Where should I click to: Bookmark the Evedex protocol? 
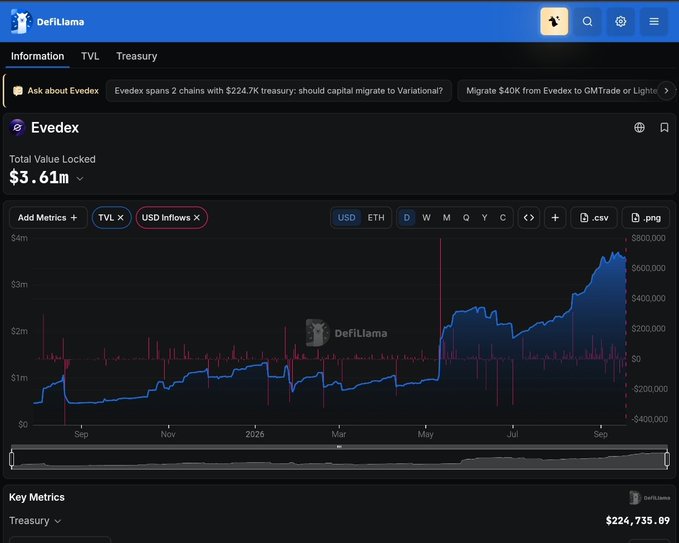[664, 127]
